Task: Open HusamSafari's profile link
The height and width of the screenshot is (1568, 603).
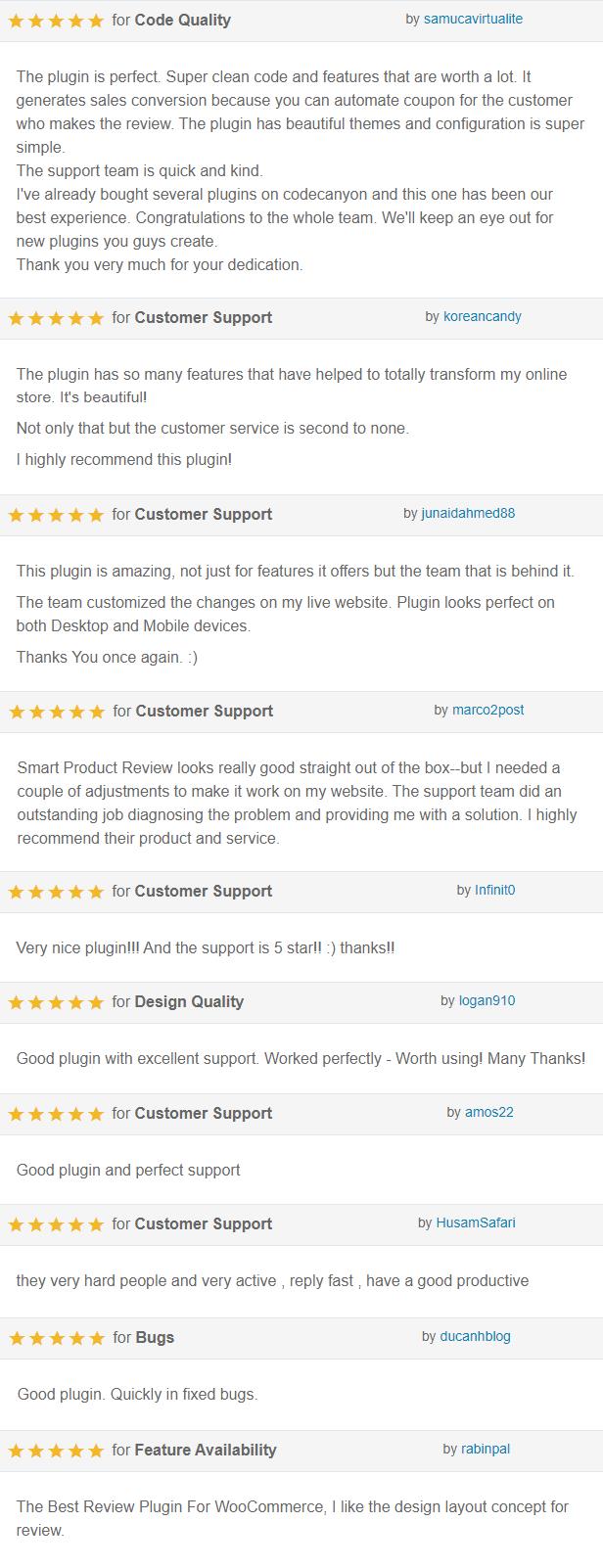Action: (476, 1223)
